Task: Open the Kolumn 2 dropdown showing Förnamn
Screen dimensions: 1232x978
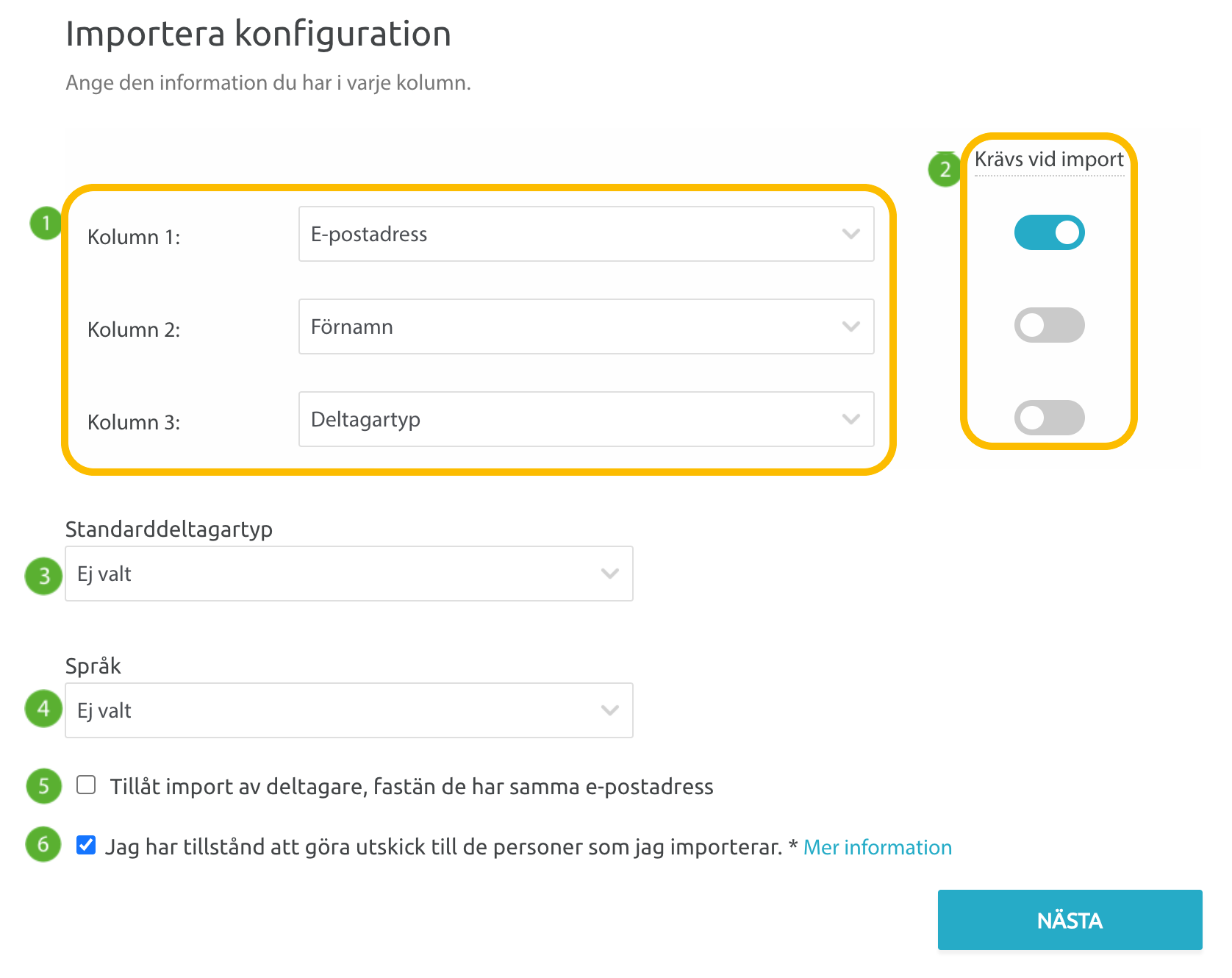Action: point(585,326)
